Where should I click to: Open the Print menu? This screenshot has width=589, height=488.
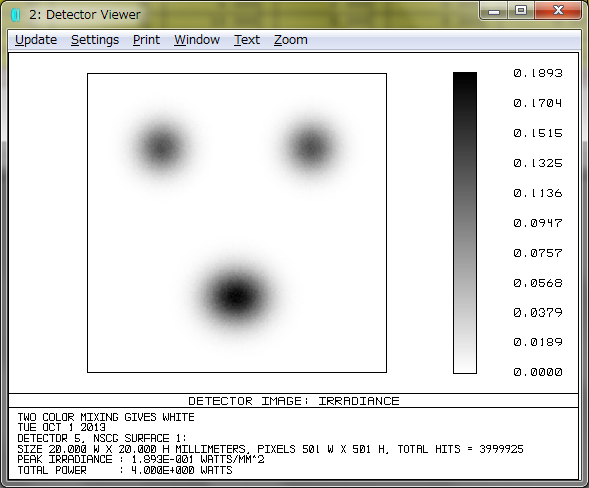146,40
